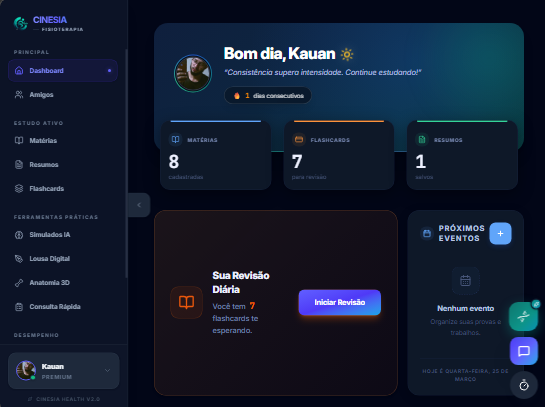Open the Dashboard menu item

tap(63, 71)
